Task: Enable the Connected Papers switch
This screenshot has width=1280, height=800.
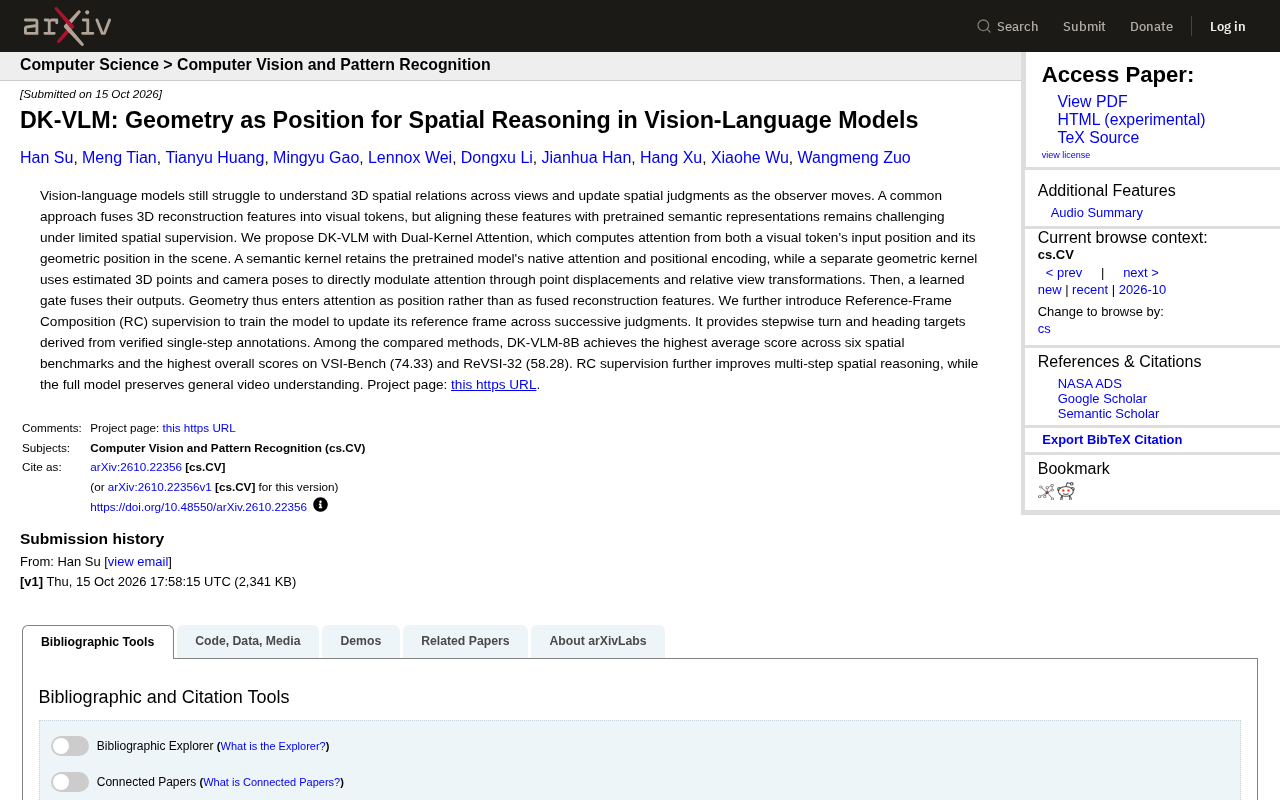Action: click(70, 782)
